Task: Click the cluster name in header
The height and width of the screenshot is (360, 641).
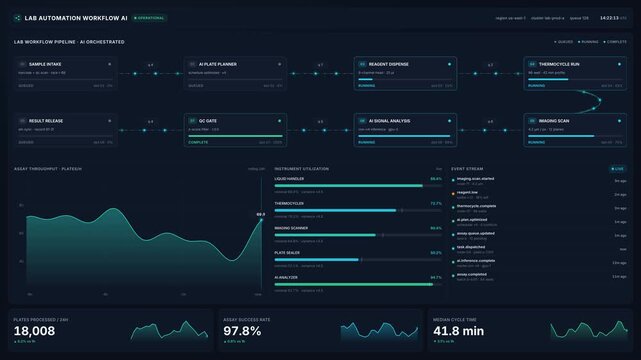Action: pos(547,18)
